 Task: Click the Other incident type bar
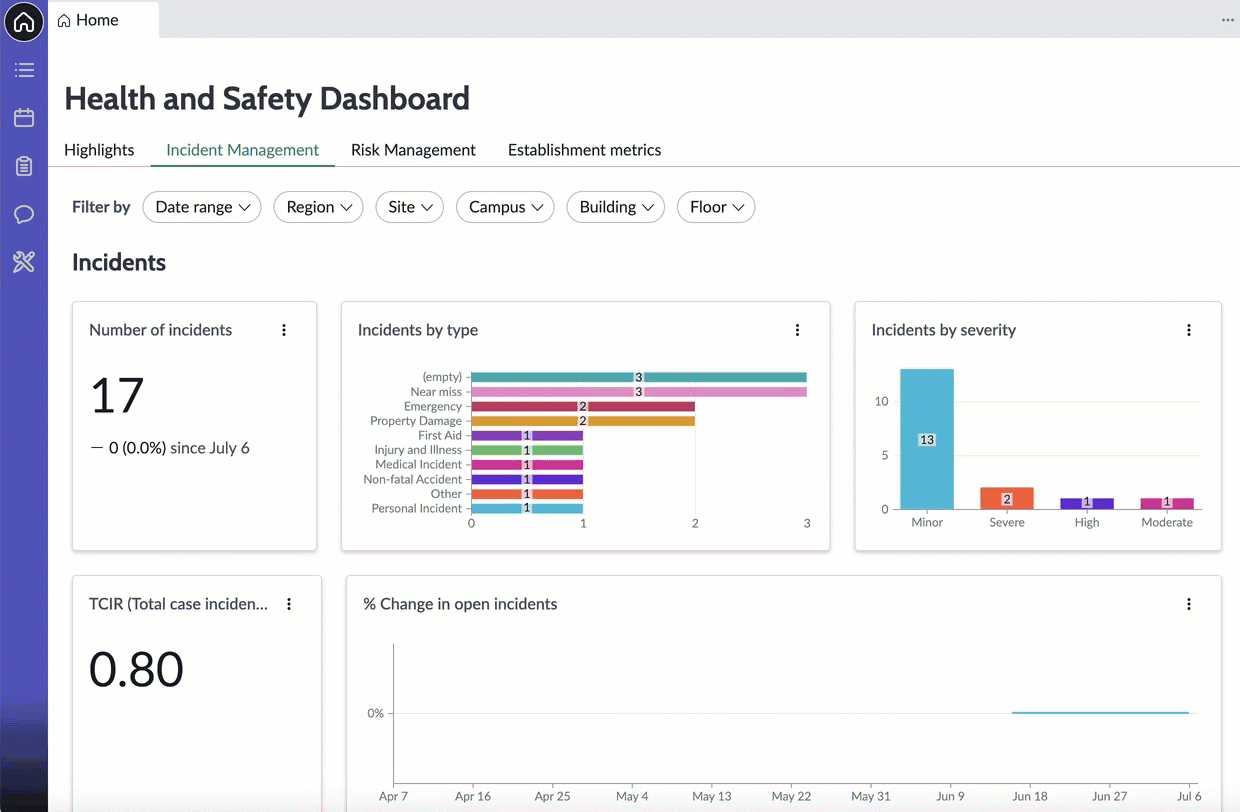click(527, 494)
